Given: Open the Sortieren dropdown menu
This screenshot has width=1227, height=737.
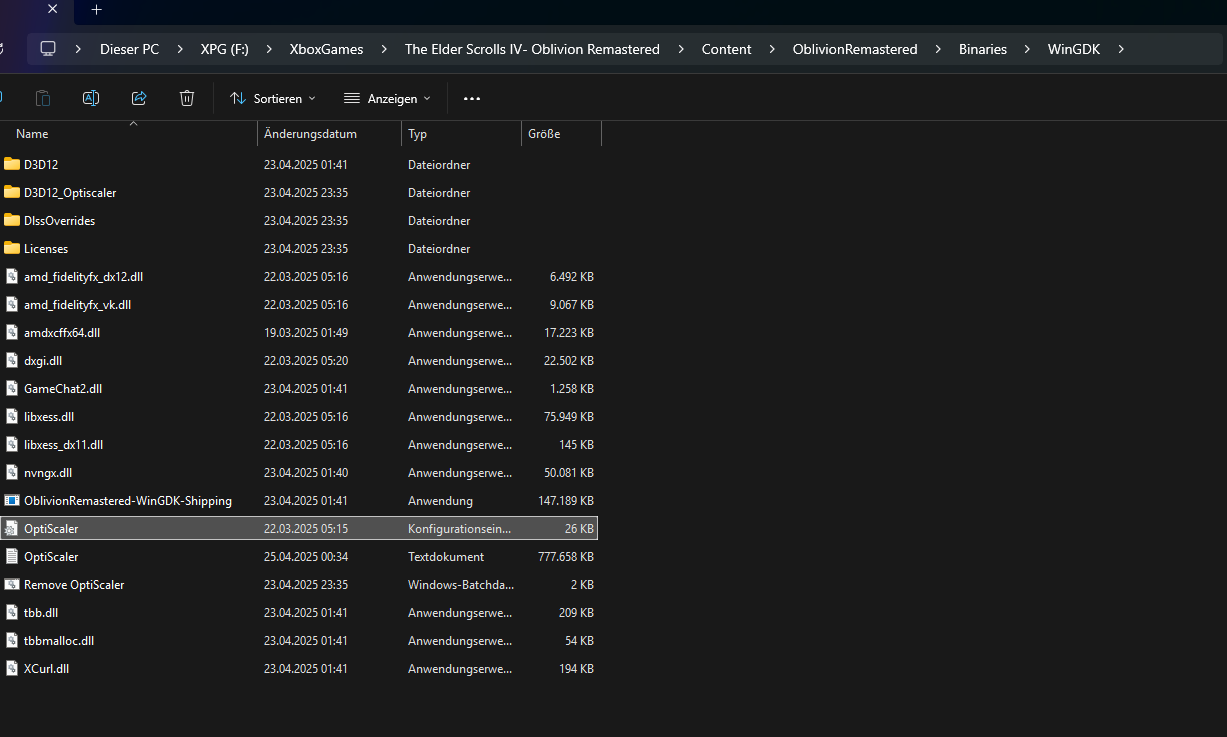Looking at the screenshot, I should tap(272, 98).
